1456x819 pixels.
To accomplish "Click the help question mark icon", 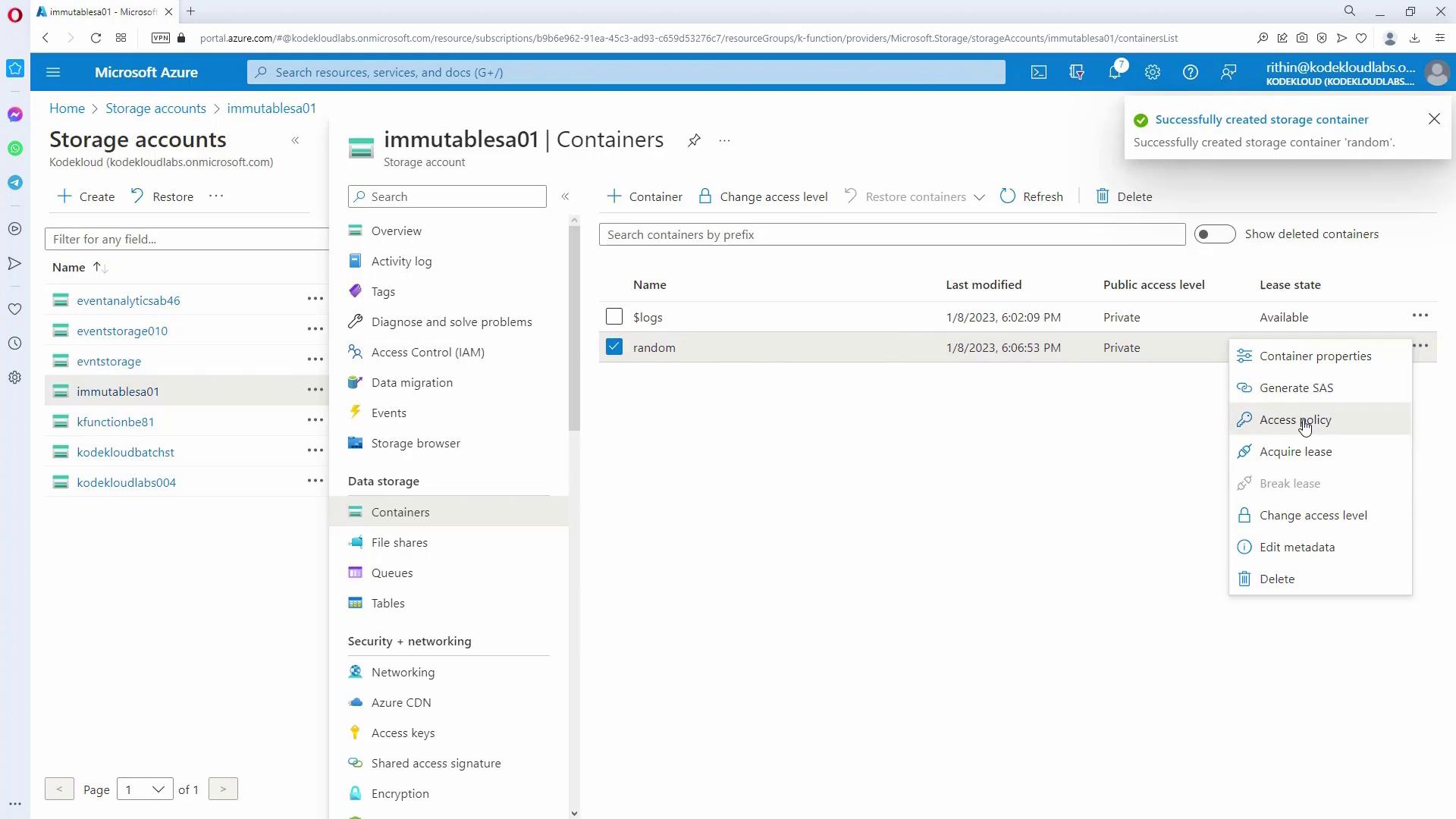I will point(1190,72).
